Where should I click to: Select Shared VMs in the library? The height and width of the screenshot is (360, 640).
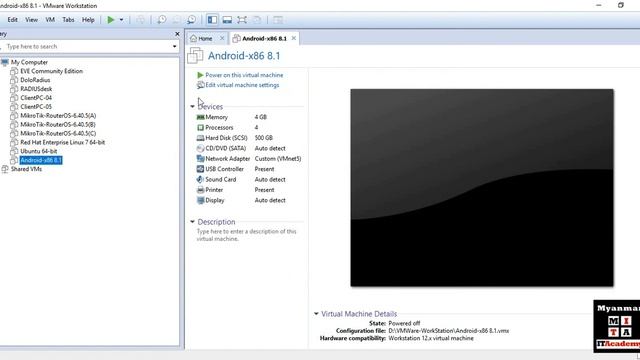(x=26, y=169)
